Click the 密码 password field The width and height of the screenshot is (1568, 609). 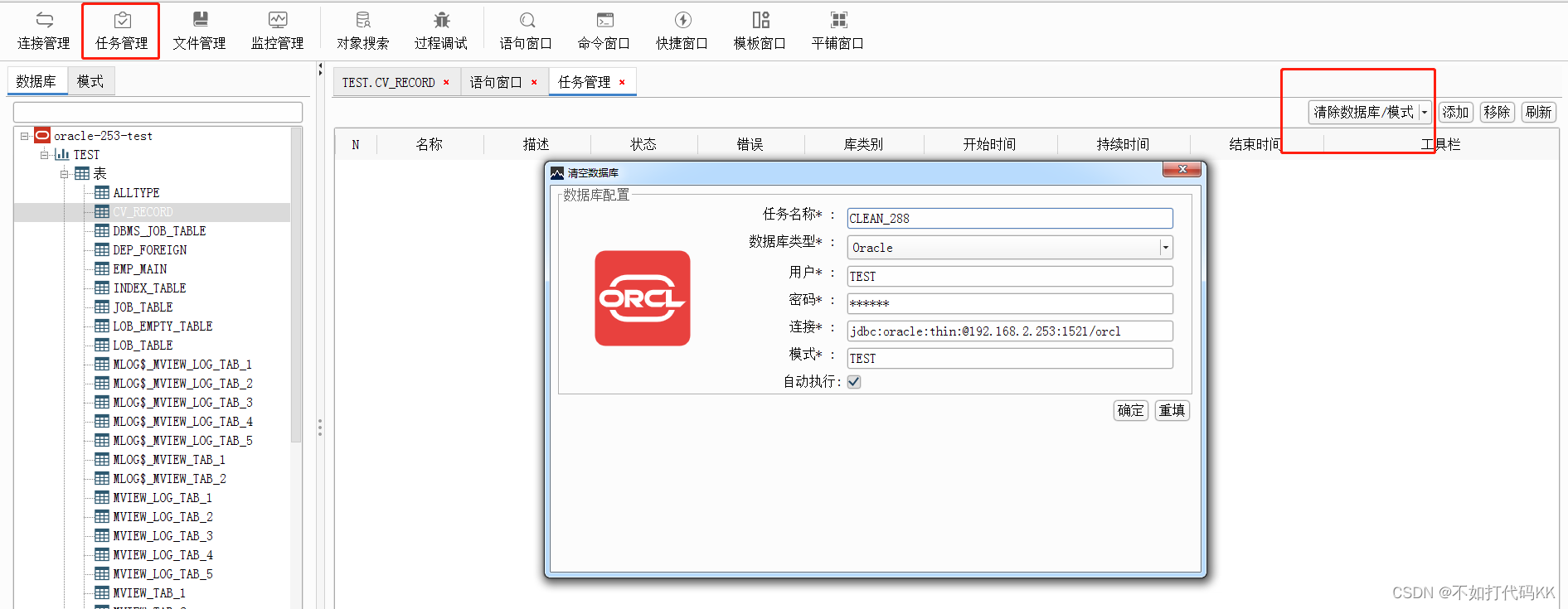click(1010, 303)
